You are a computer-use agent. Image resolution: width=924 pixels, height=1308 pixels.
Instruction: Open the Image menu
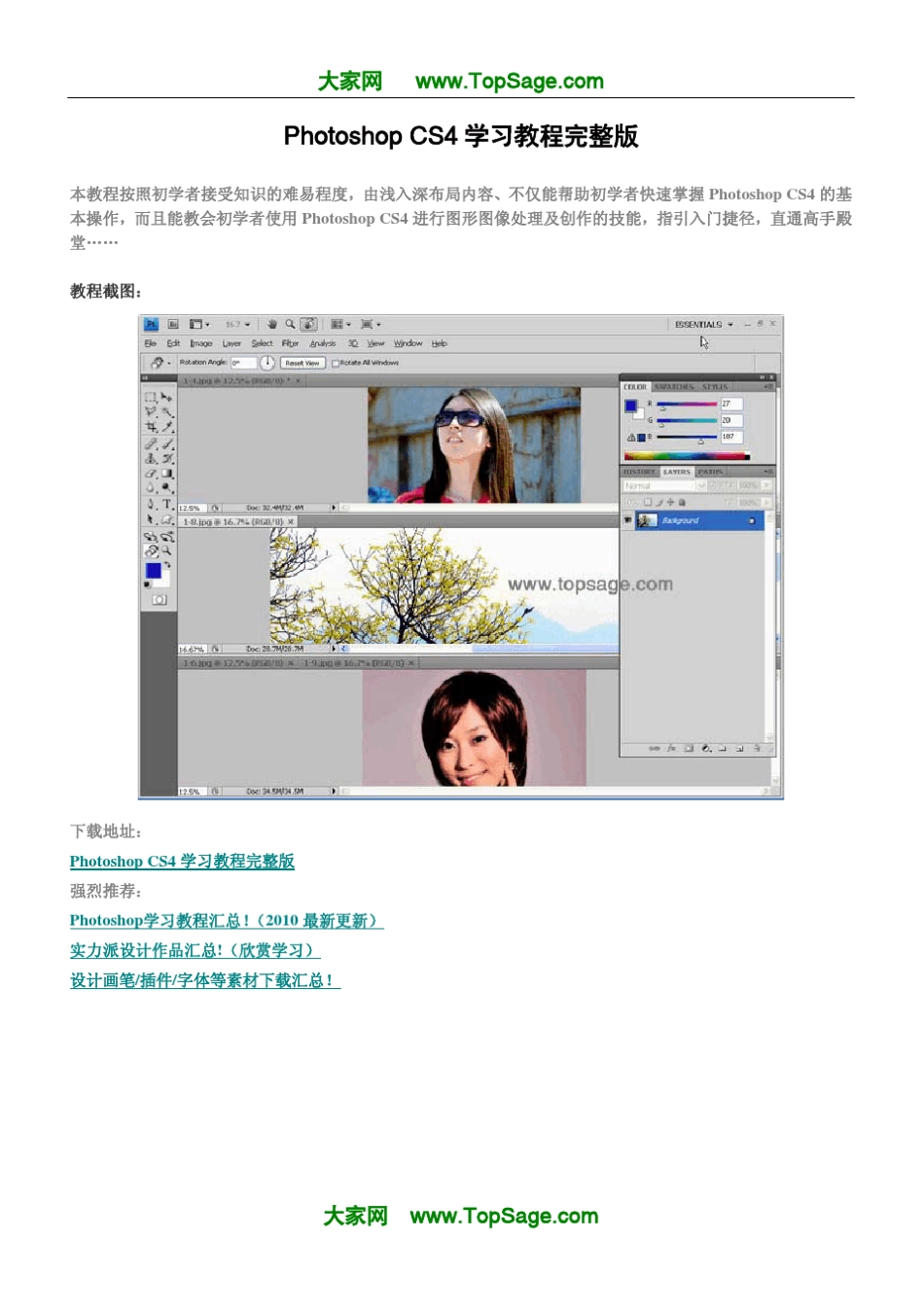201,343
